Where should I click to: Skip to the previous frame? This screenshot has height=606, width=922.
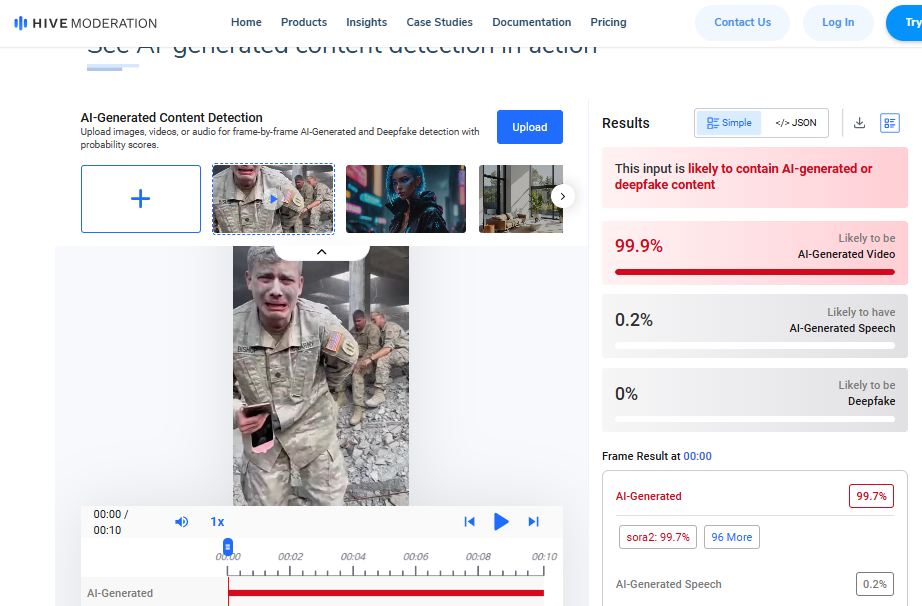(x=469, y=521)
